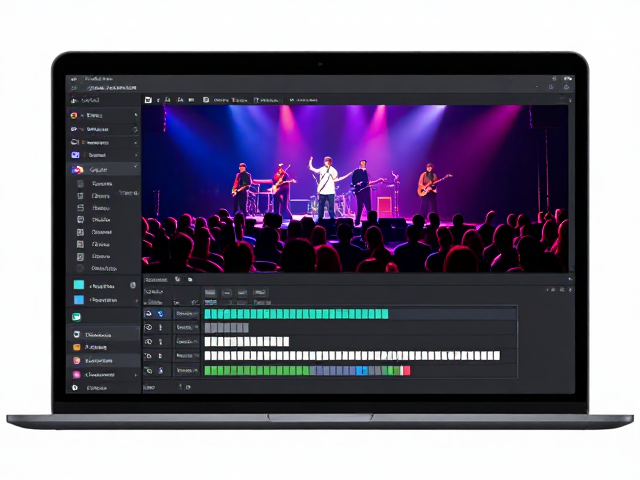Select the teal clip on the top timeline track

click(296, 313)
